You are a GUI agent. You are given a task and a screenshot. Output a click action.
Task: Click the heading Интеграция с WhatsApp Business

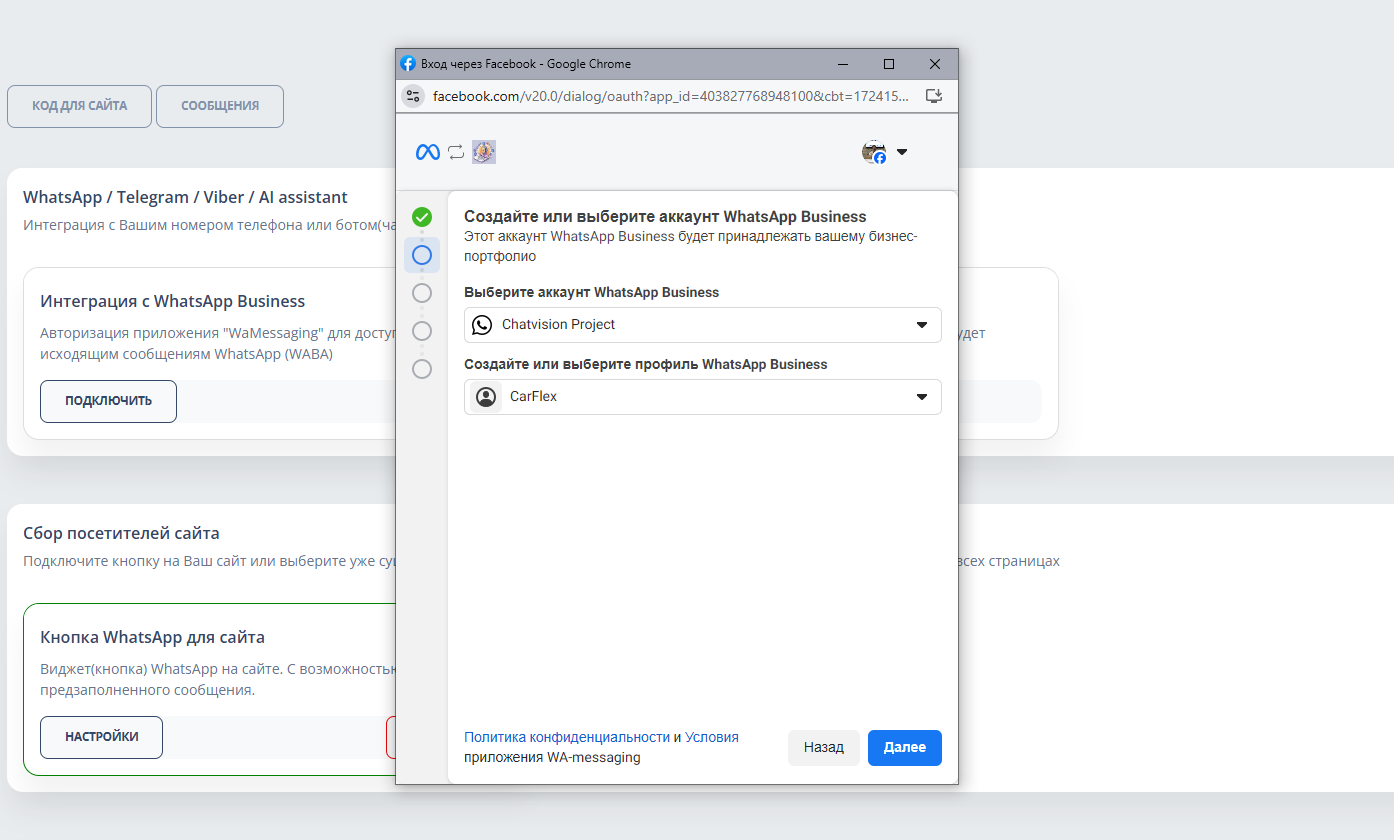click(173, 301)
